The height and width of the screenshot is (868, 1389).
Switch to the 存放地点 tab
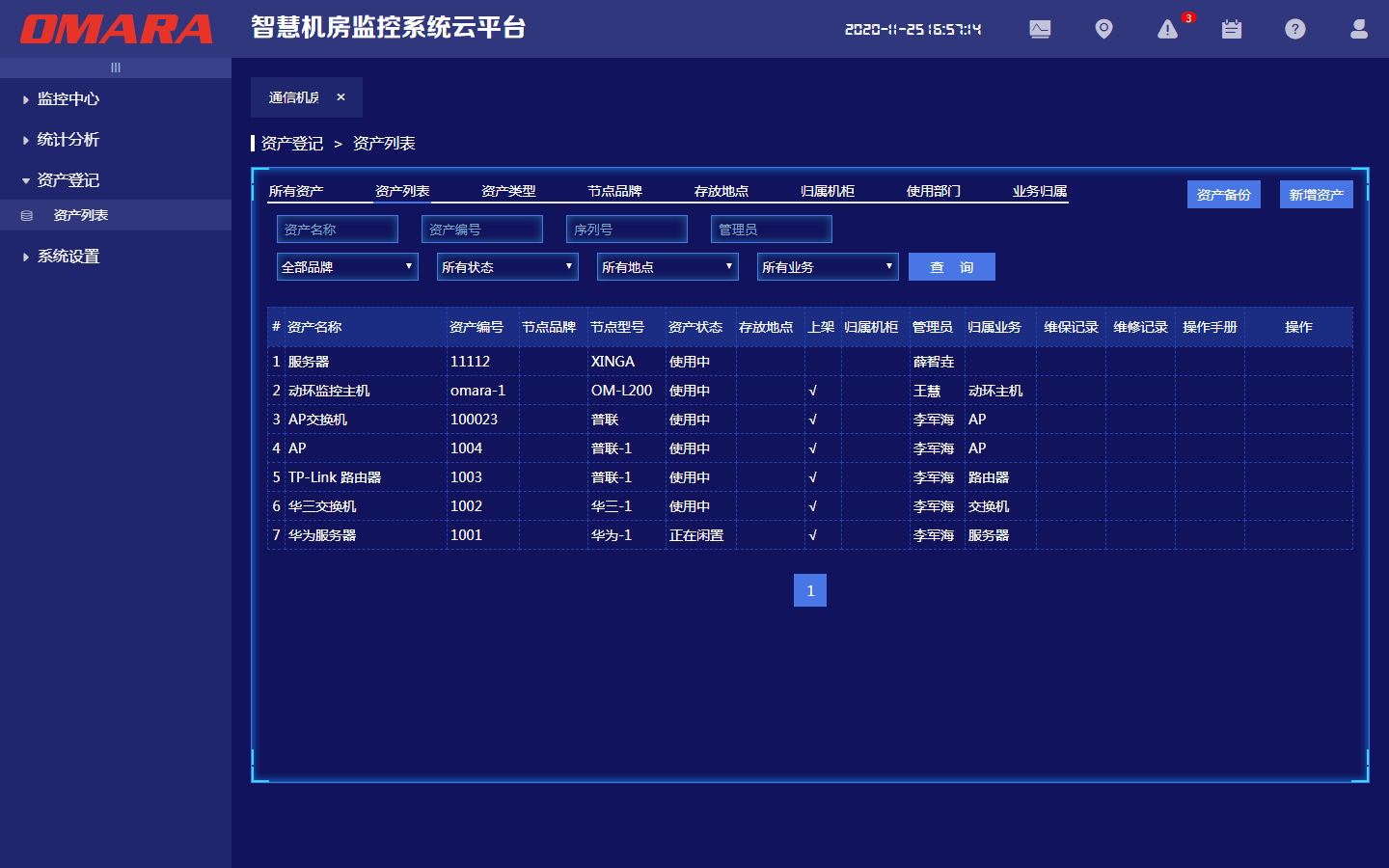click(x=721, y=191)
